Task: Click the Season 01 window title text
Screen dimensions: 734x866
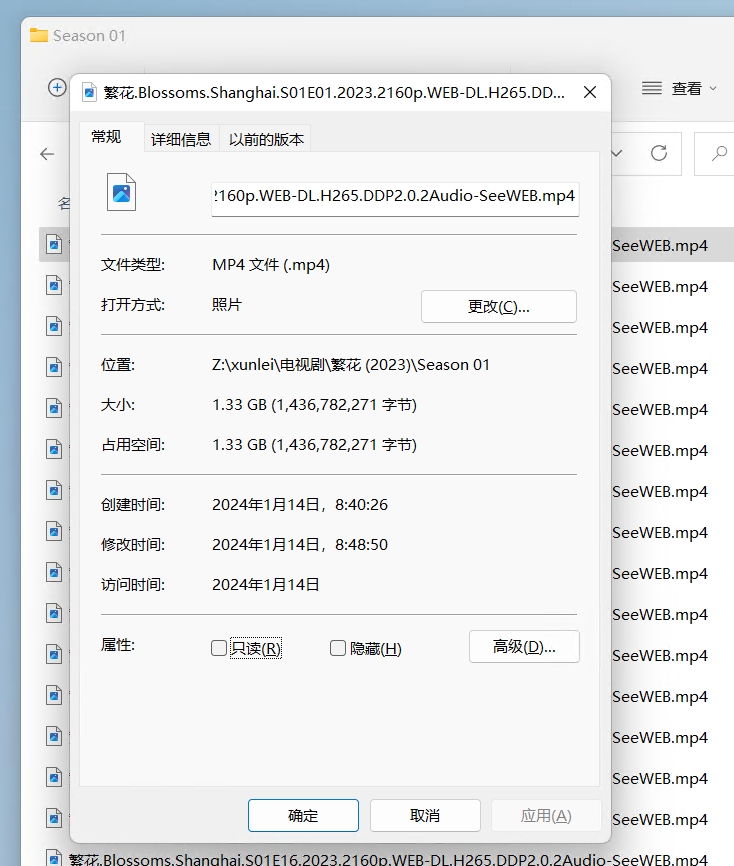Action: click(x=89, y=36)
